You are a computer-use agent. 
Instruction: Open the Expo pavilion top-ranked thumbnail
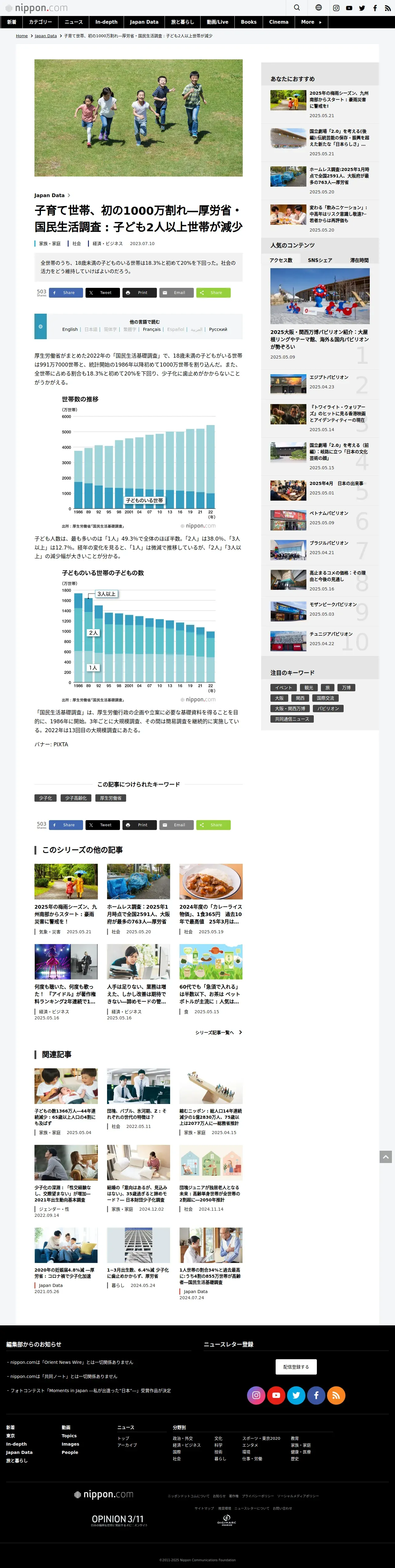click(x=320, y=296)
